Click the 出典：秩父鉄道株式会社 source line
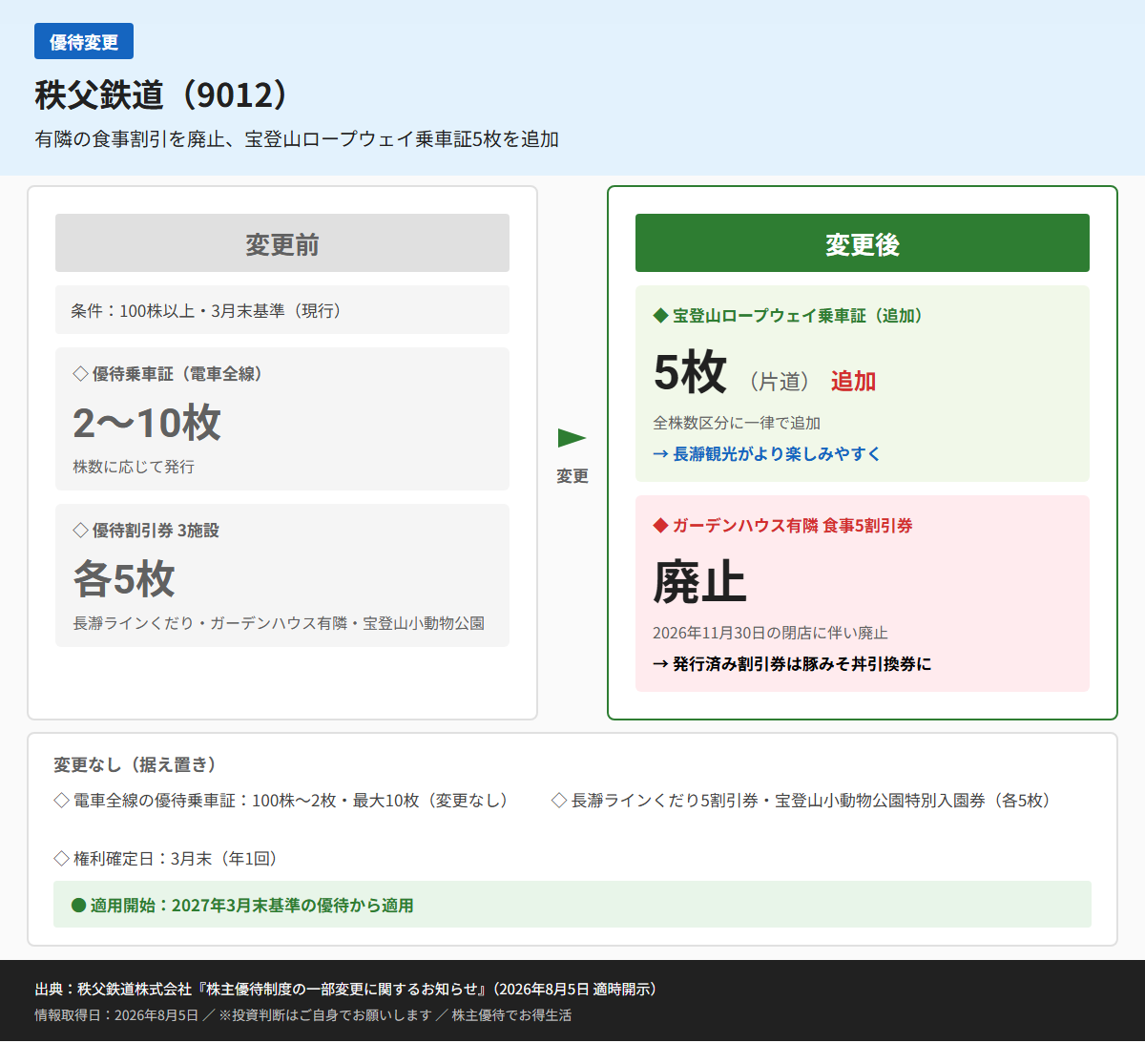 346,989
